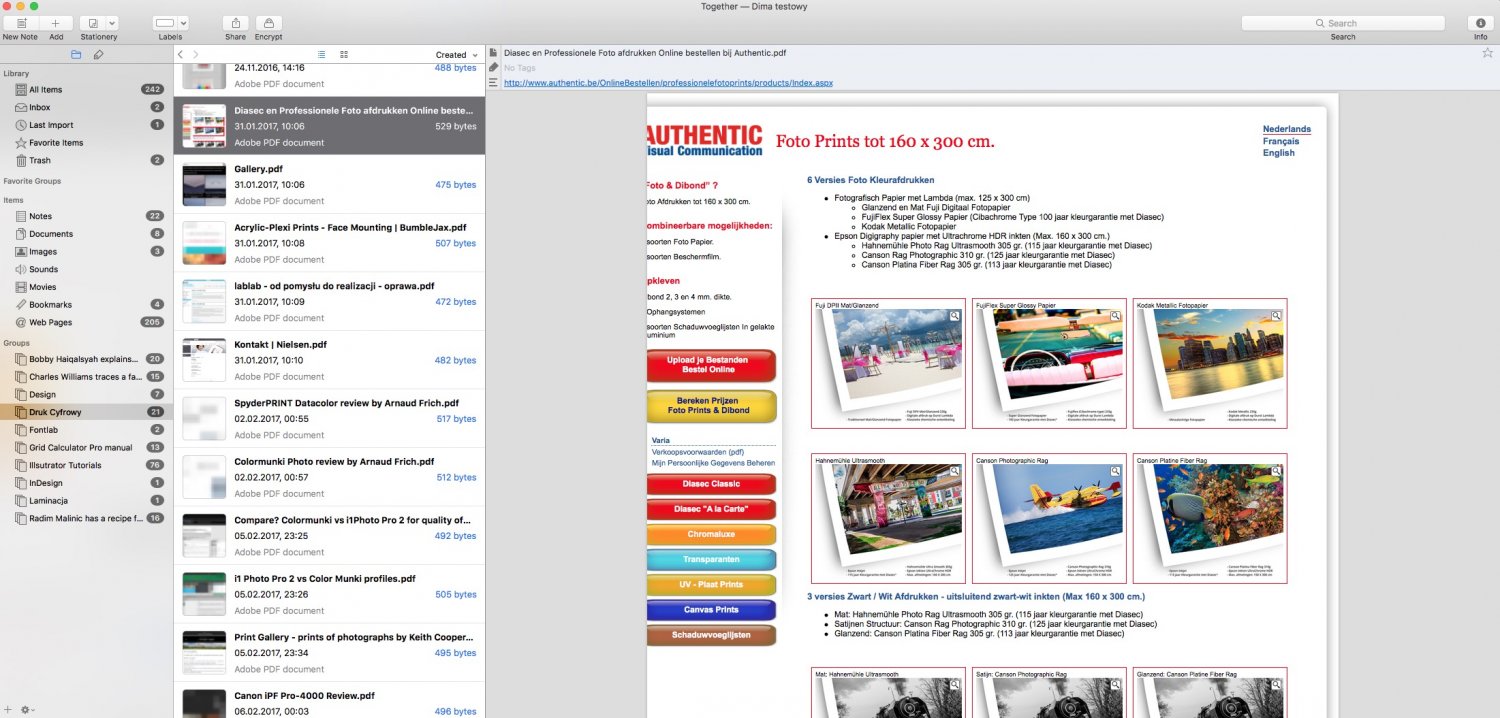Open the Verkoopsvoorwaarden (pdf) link
Image resolution: width=1500 pixels, height=718 pixels.
point(698,452)
